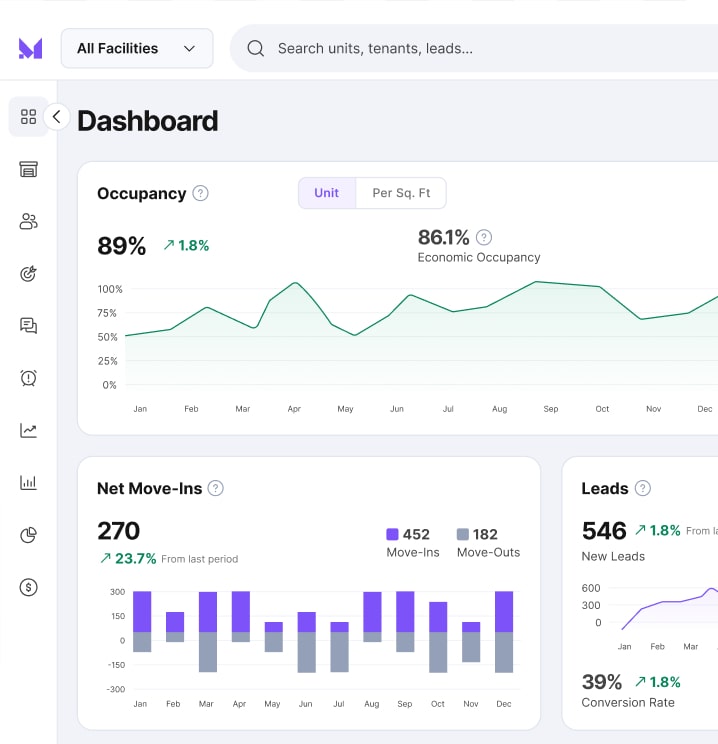Collapse the sidebar with the chevron button
The height and width of the screenshot is (744, 718).
tap(57, 117)
